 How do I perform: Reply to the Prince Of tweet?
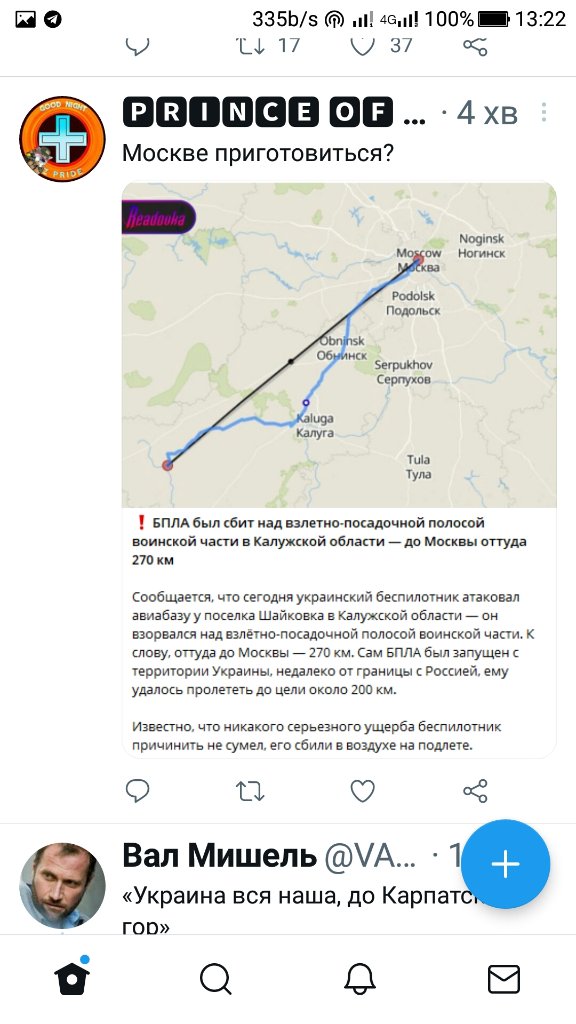137,791
